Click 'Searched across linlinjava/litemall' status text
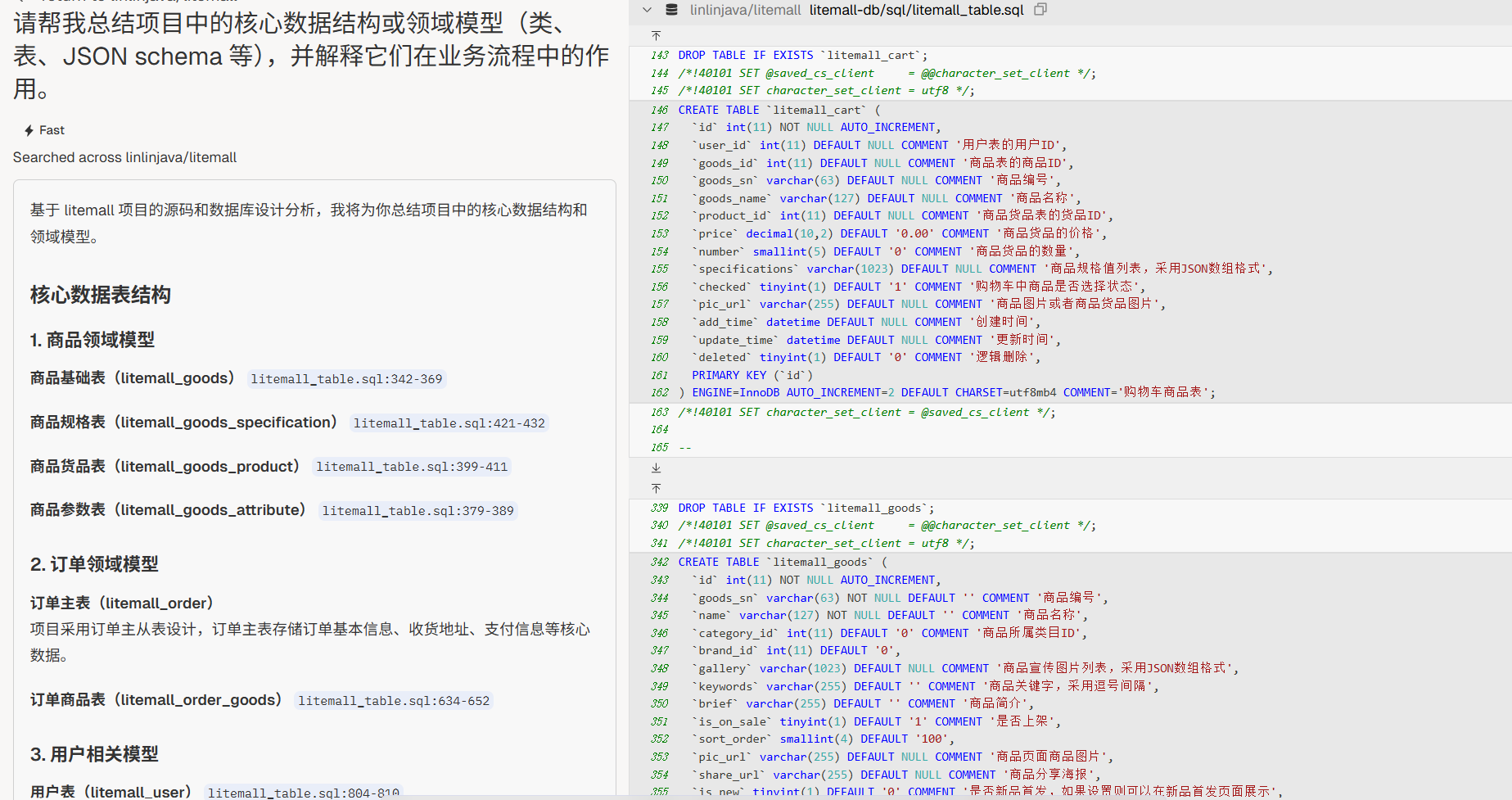 click(x=124, y=157)
